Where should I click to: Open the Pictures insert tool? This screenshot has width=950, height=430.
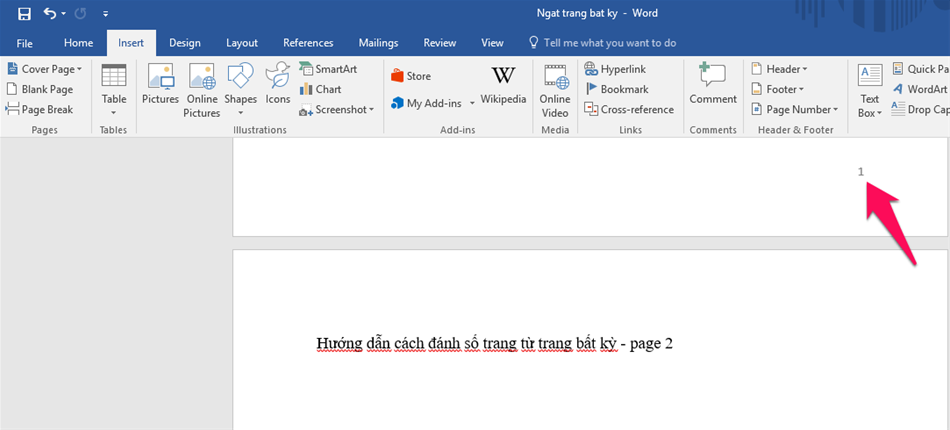pyautogui.click(x=160, y=85)
